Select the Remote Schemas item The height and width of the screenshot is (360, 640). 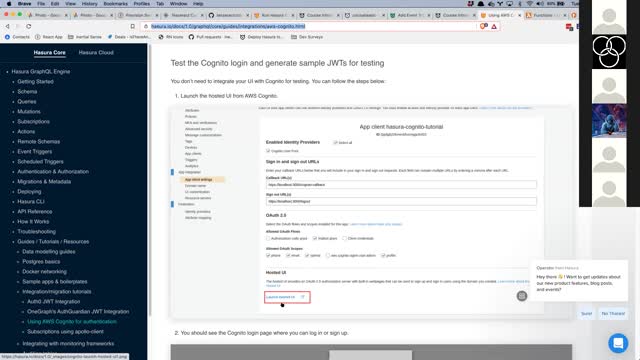(38, 142)
